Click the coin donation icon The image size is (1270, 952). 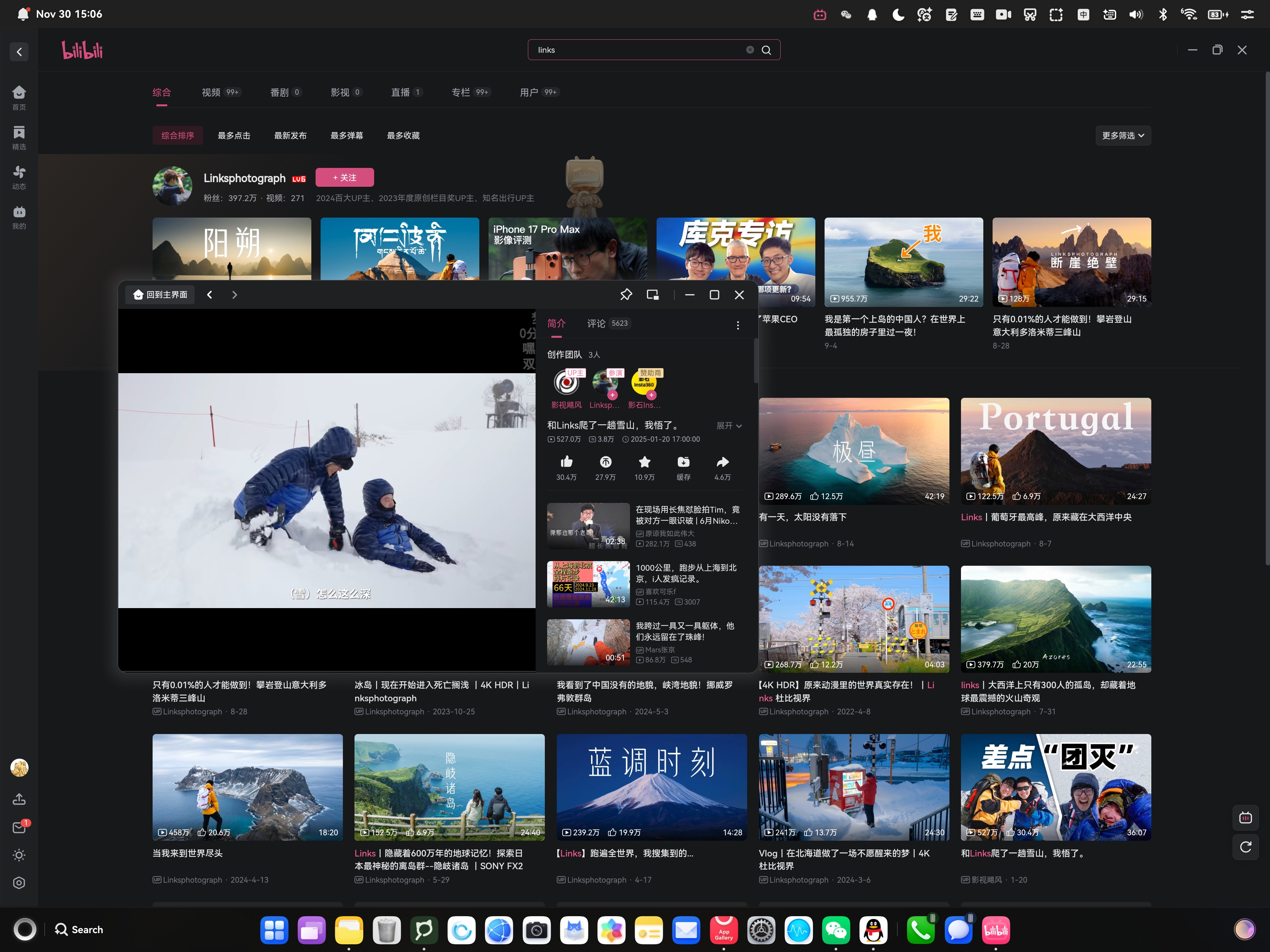605,462
